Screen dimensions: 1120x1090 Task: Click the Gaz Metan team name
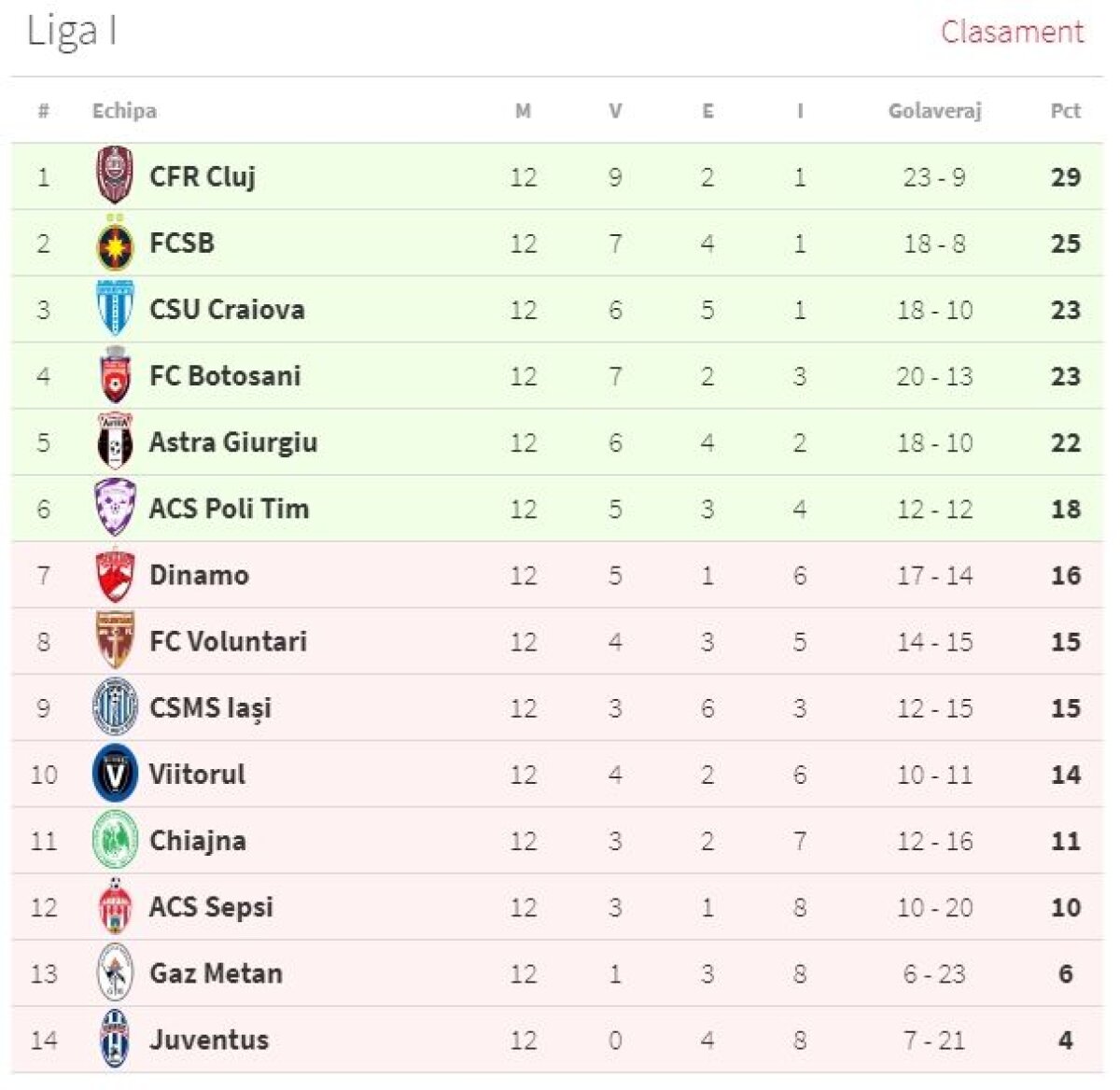pyautogui.click(x=216, y=973)
